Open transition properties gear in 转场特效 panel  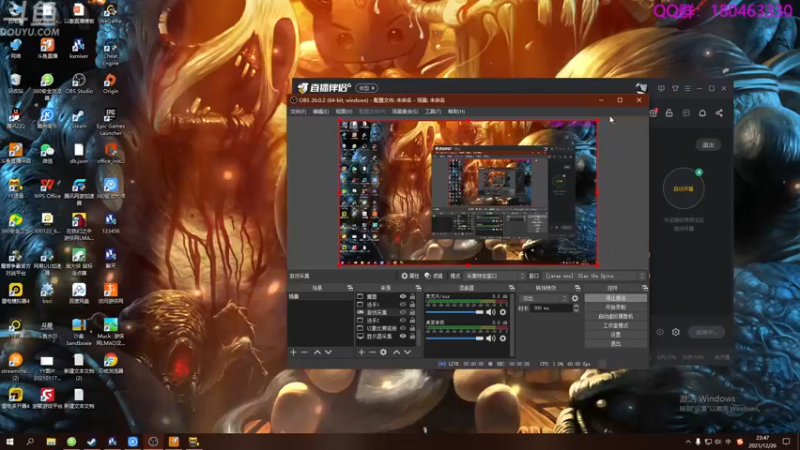click(575, 298)
